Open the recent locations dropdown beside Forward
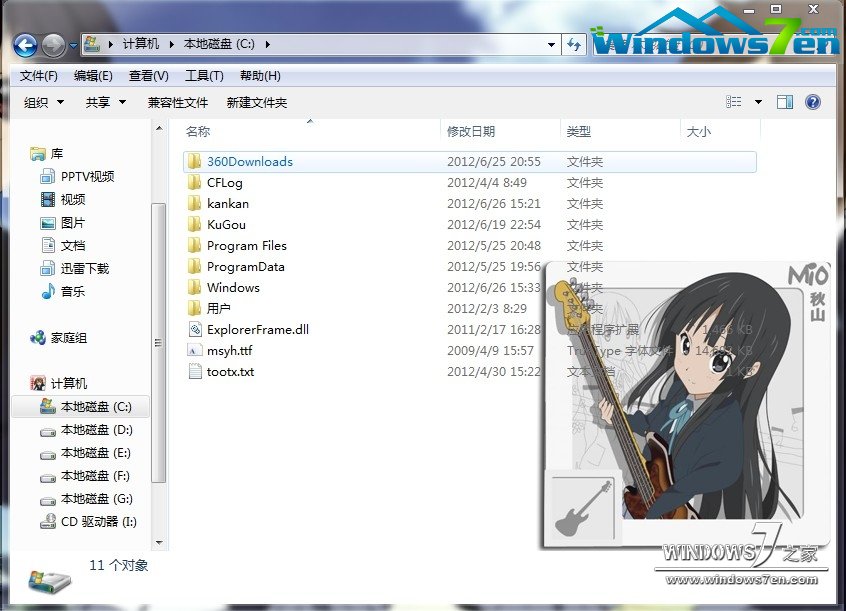Viewport: 846px width, 611px height. coord(73,45)
